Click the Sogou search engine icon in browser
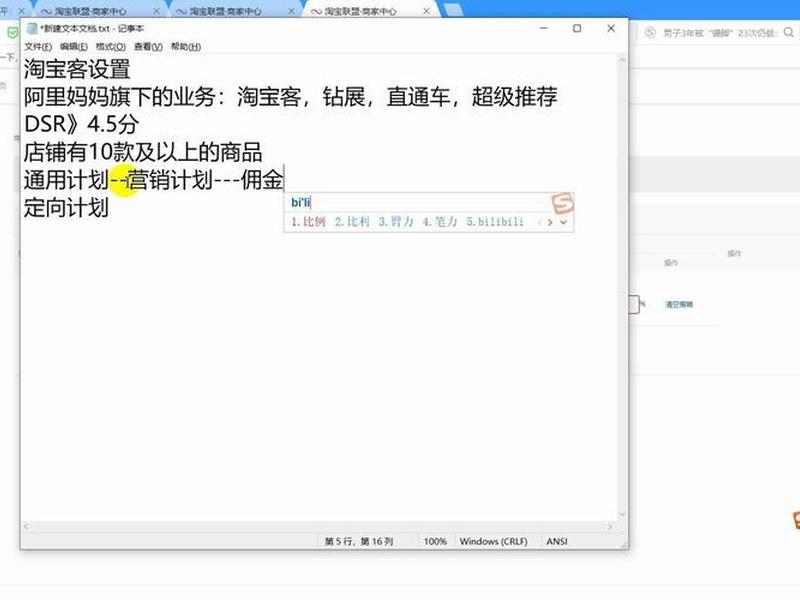This screenshot has height=600, width=800. point(650,33)
